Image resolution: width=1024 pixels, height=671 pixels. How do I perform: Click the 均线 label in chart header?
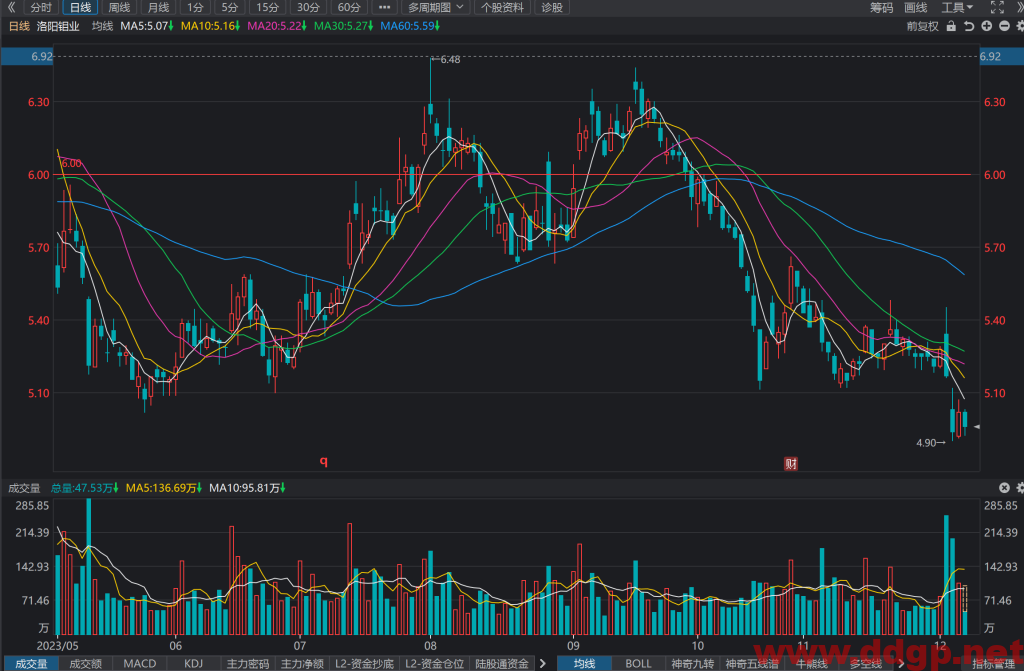(103, 26)
